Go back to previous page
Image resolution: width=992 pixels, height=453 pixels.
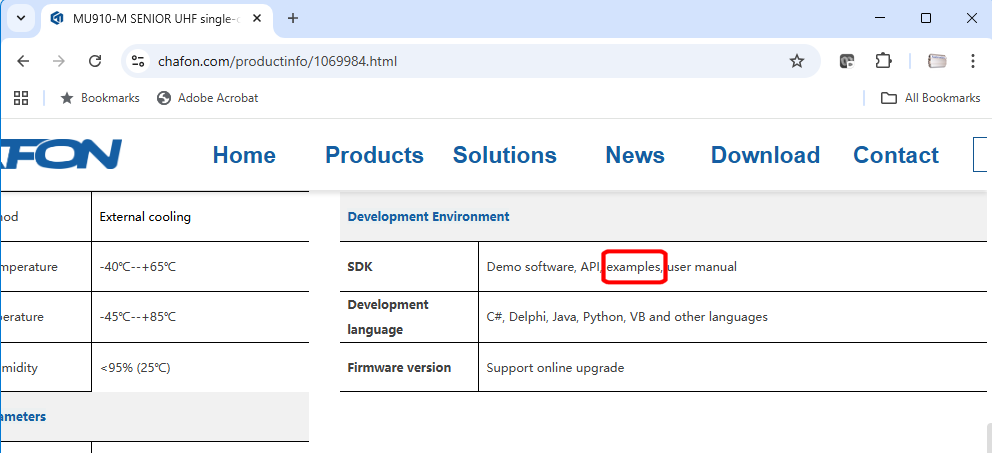(x=23, y=61)
